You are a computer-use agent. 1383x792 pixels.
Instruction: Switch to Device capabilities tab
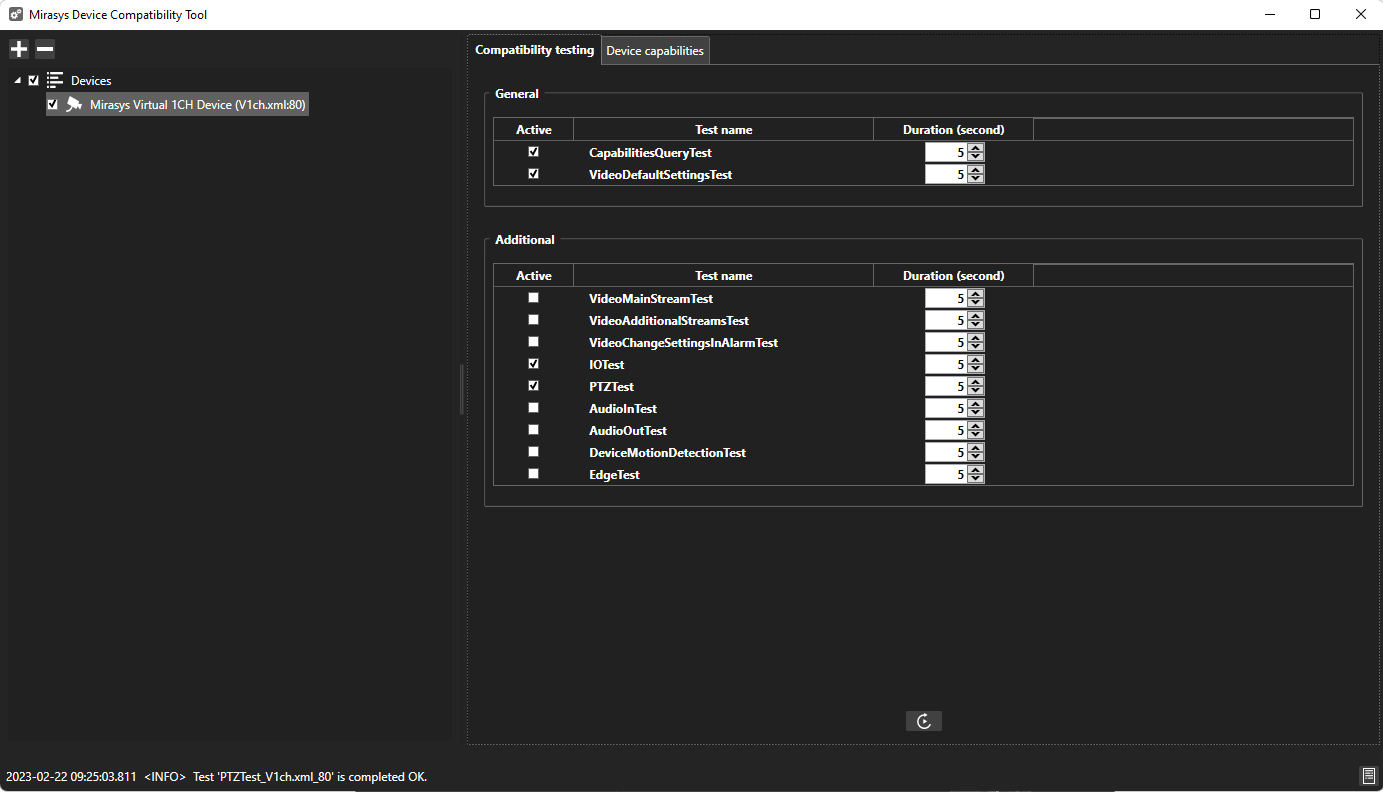point(655,51)
